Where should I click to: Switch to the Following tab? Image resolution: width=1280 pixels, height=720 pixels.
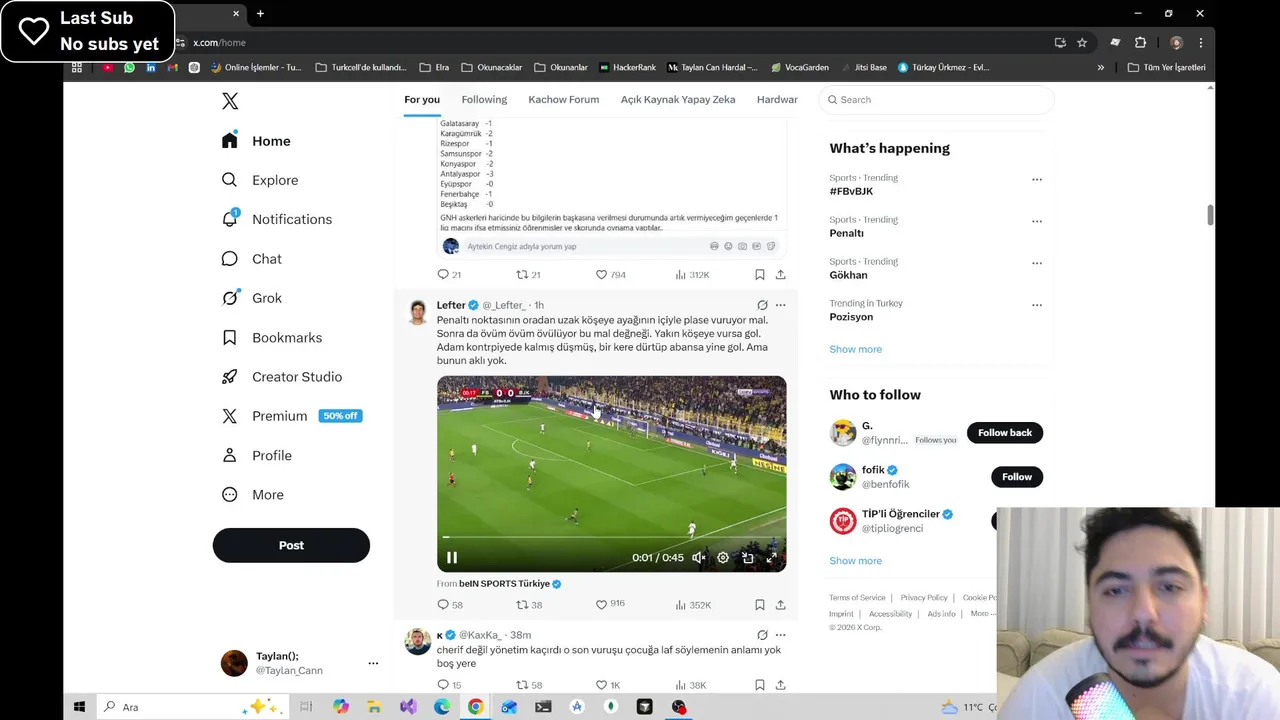(484, 100)
